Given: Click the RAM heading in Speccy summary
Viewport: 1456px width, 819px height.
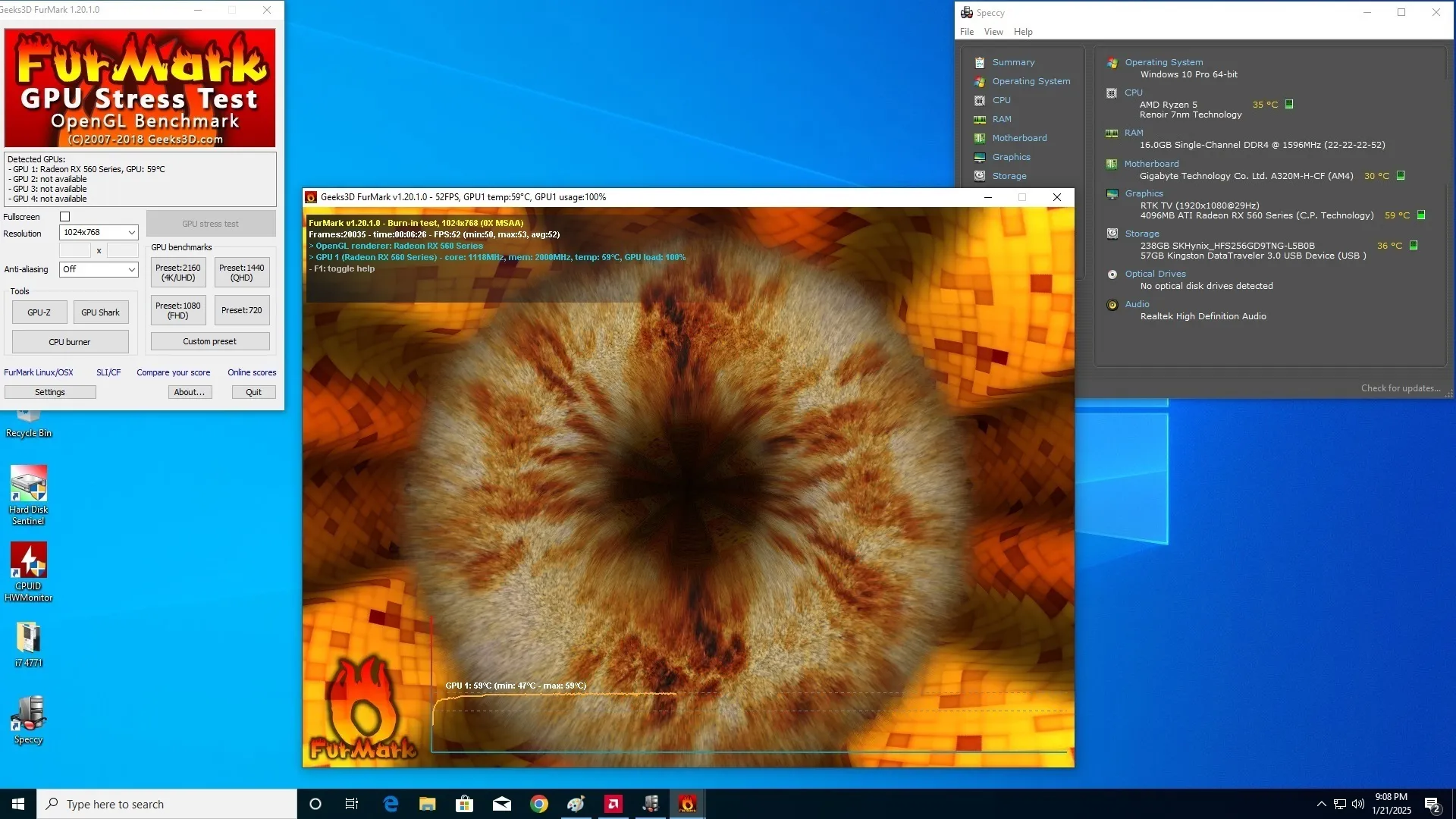Looking at the screenshot, I should pos(1134,133).
